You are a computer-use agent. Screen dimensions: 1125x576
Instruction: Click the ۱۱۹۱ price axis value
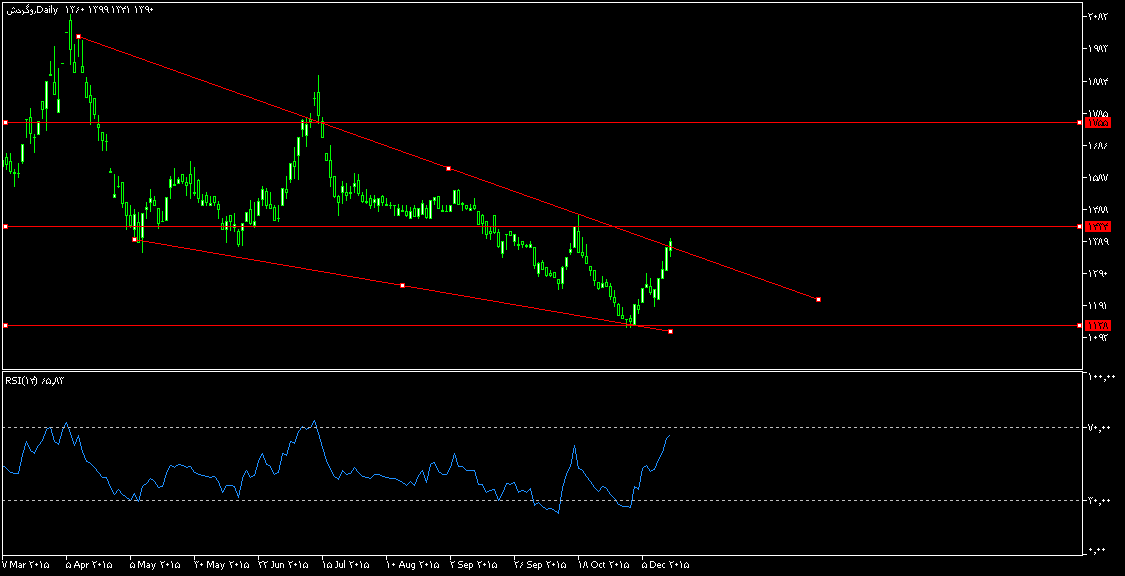(x=1098, y=306)
